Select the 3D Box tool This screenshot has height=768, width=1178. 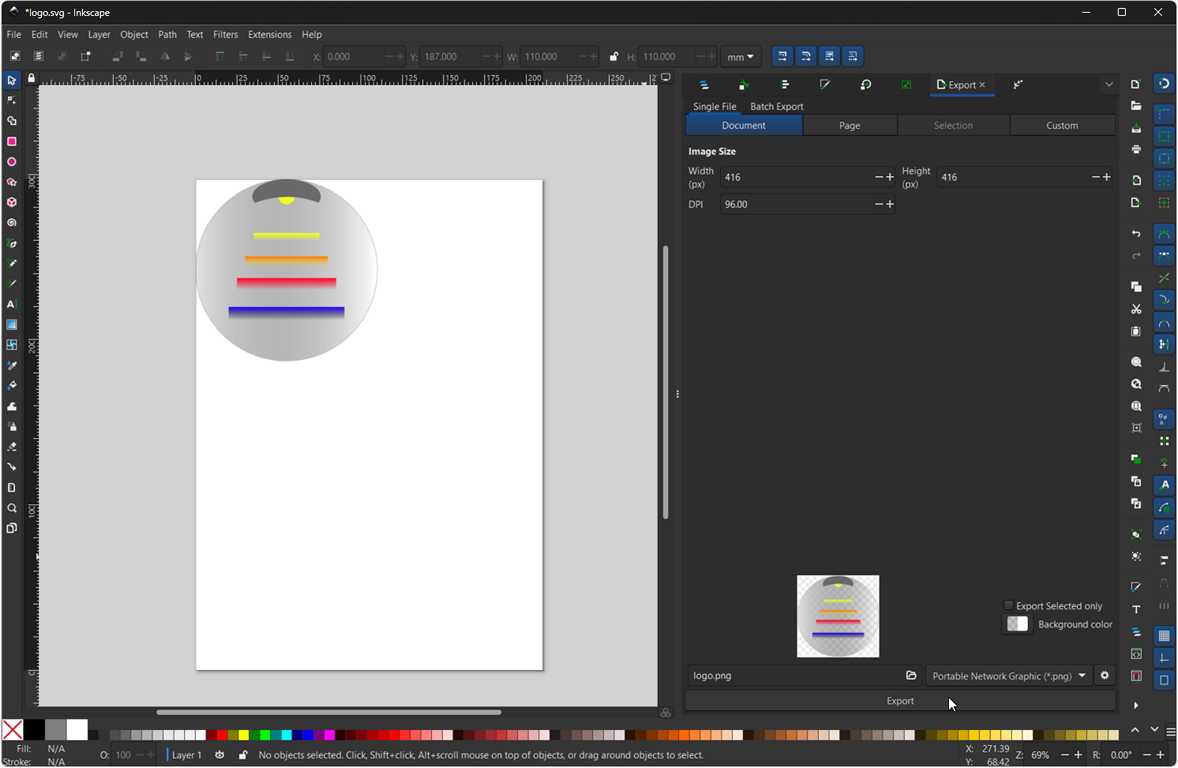(x=11, y=202)
